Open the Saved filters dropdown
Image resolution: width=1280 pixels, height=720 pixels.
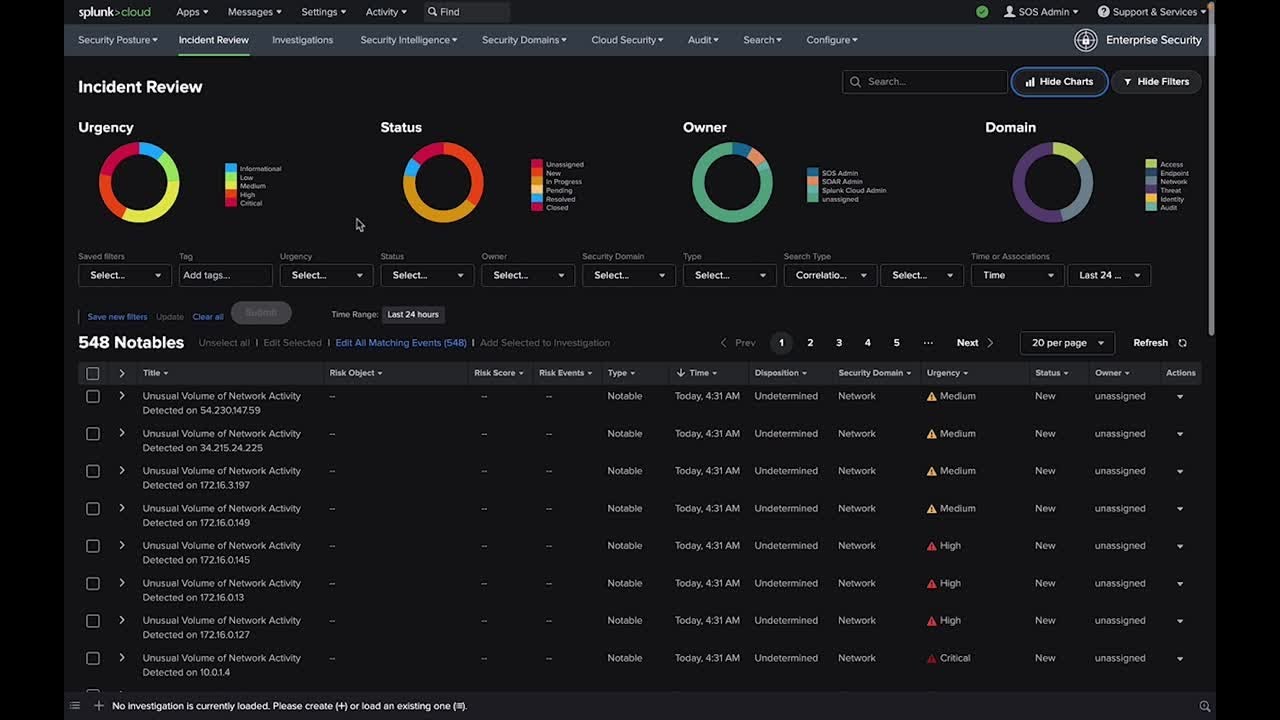(x=125, y=275)
